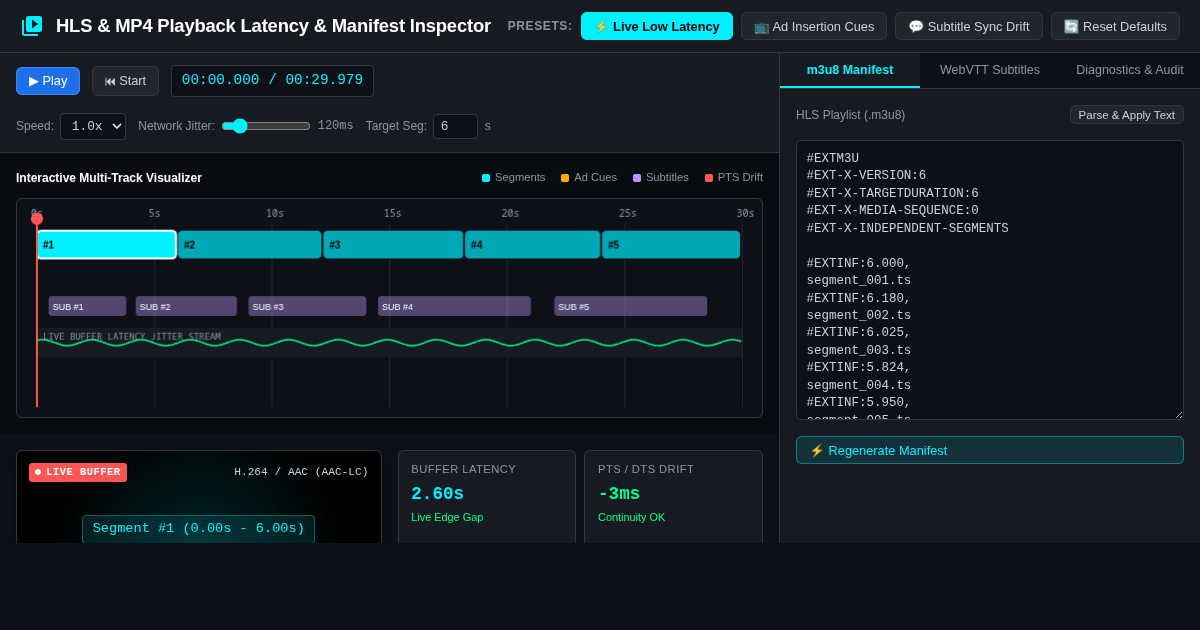Open the WebVTT Subtitles tab
This screenshot has height=630, width=1200.
click(x=990, y=70)
